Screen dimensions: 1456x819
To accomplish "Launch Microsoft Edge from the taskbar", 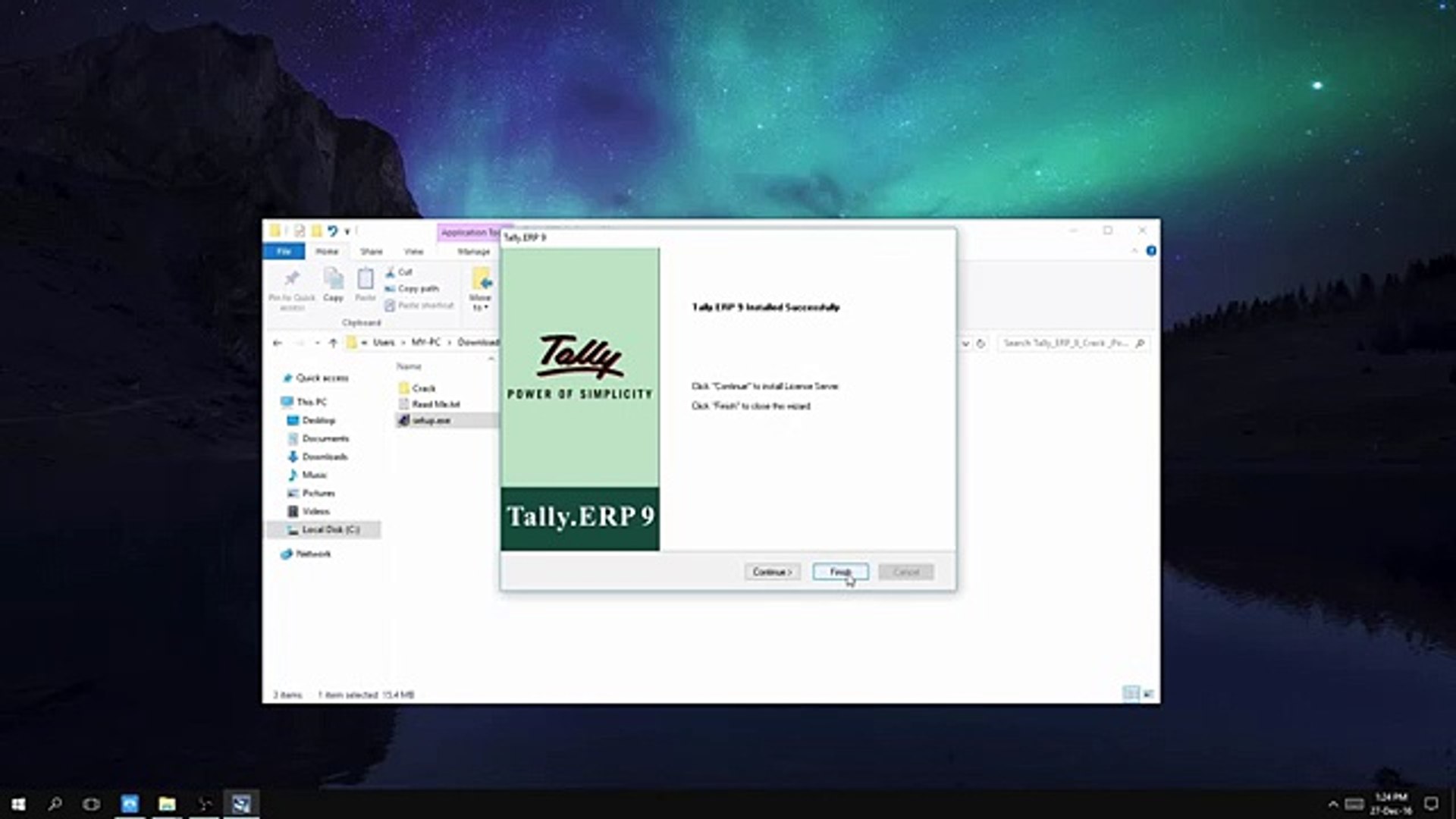I will tap(129, 803).
